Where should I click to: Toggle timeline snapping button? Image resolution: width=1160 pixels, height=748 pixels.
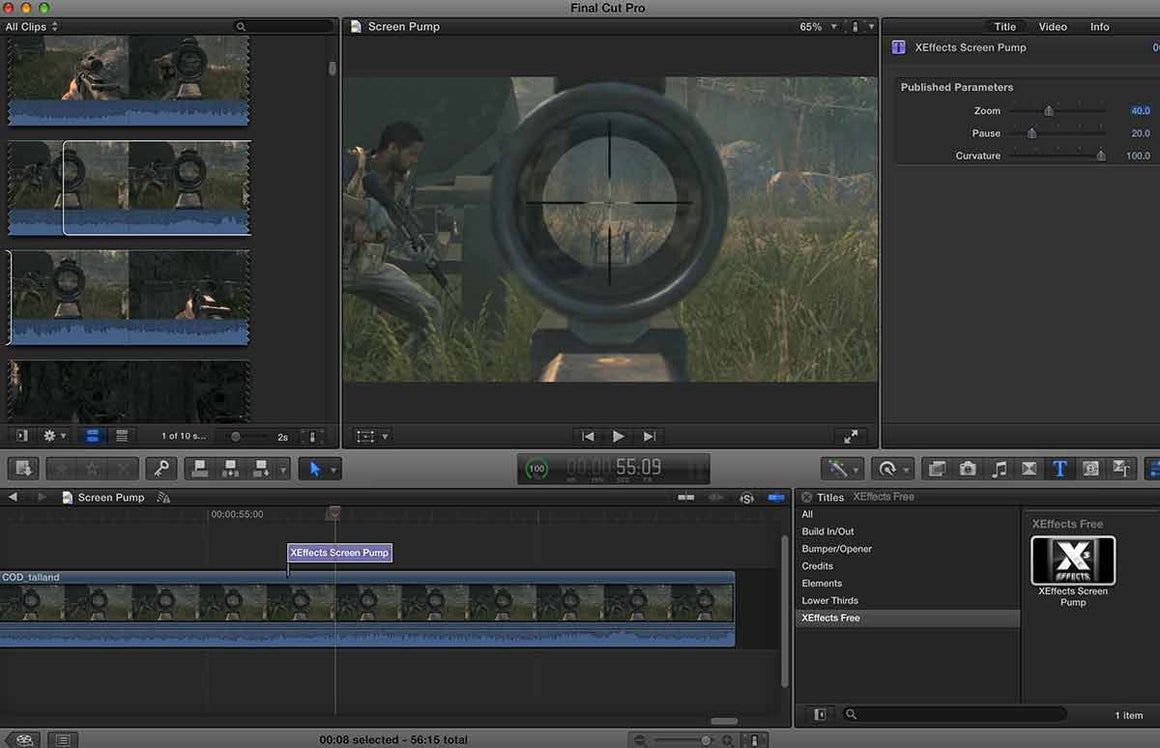click(x=776, y=497)
